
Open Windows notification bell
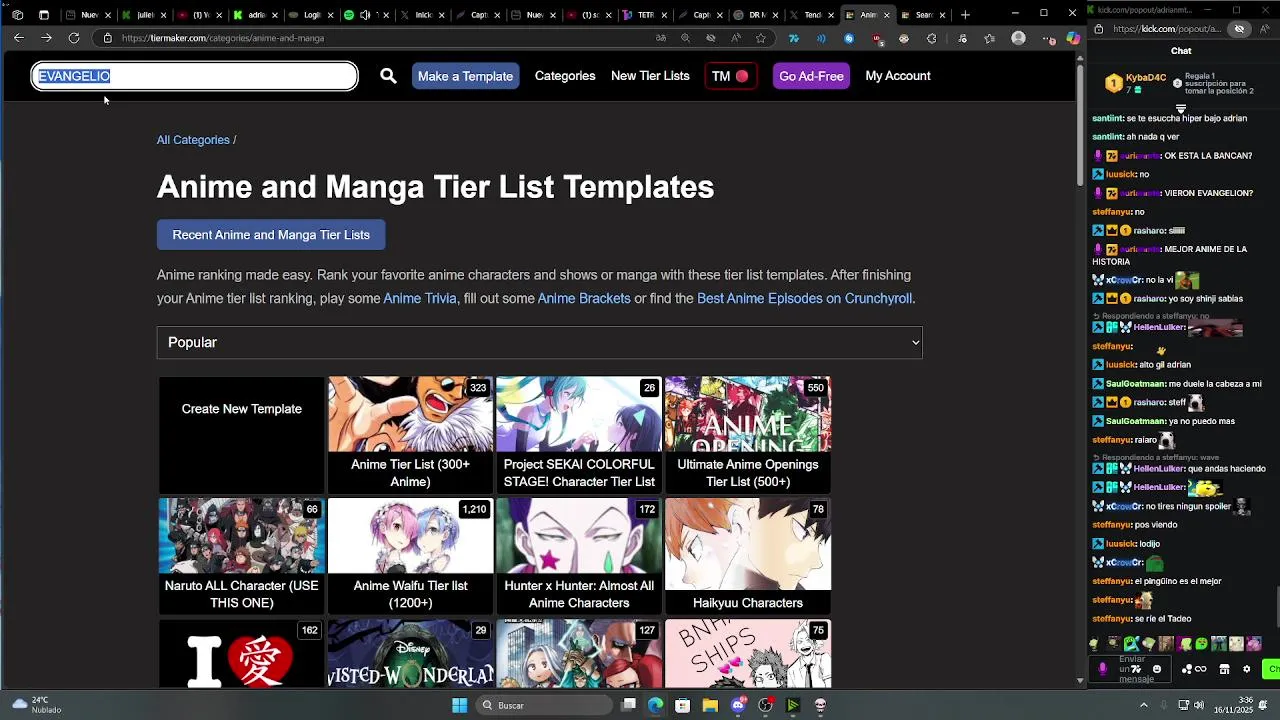pyautogui.click(x=1264, y=705)
